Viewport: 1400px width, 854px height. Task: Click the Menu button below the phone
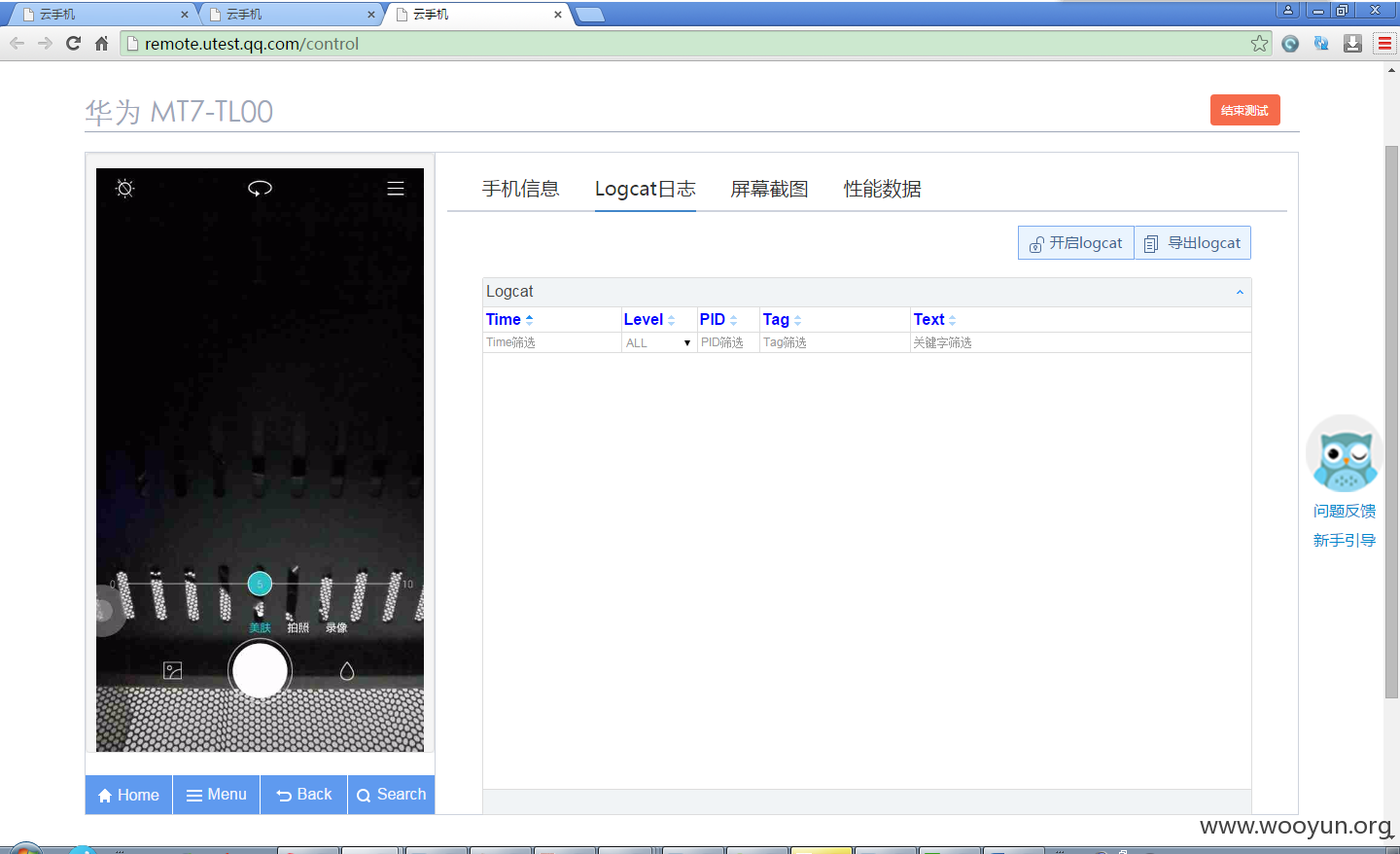point(217,795)
